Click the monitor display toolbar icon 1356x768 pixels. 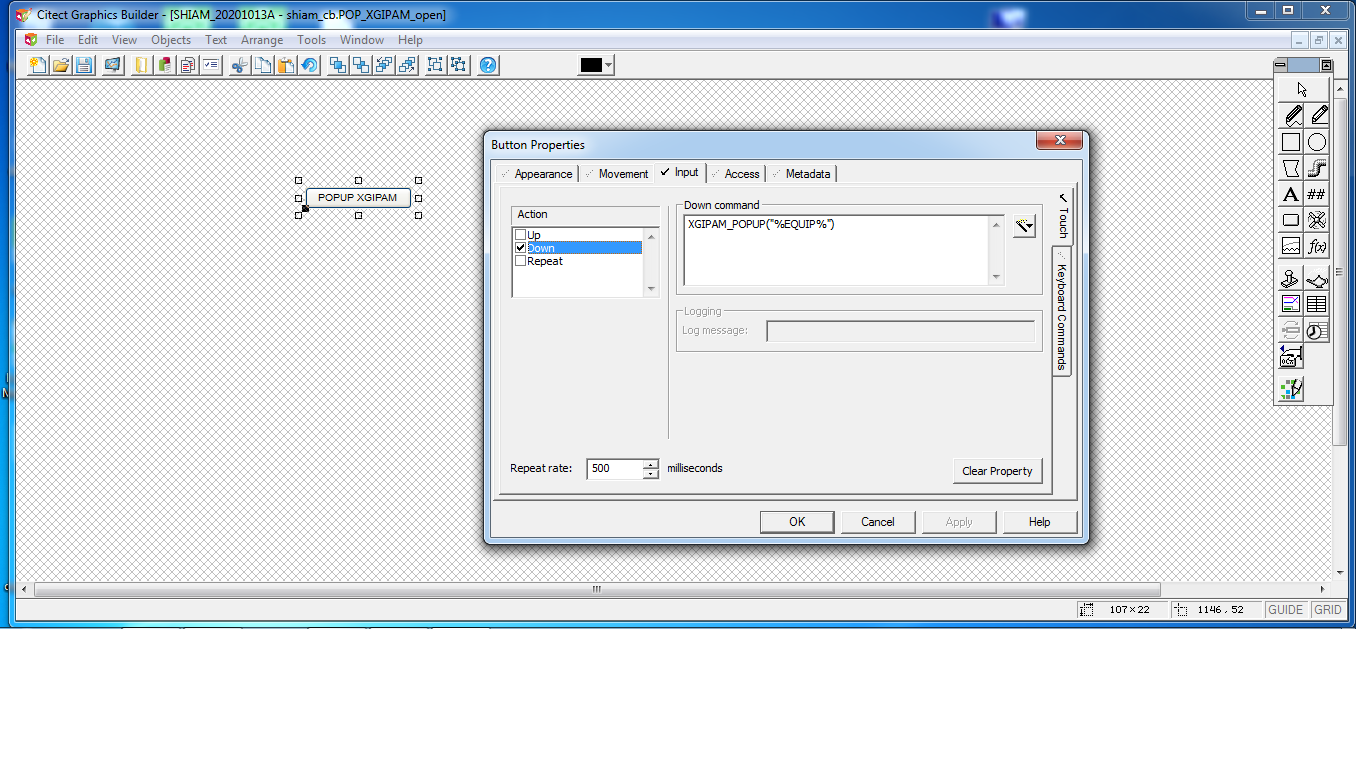tap(113, 65)
